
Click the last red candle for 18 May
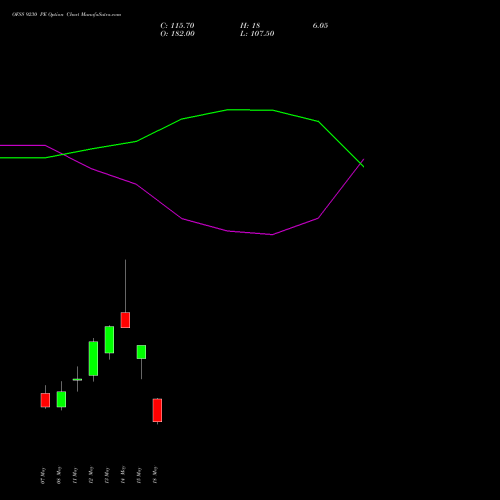pyautogui.click(x=157, y=410)
